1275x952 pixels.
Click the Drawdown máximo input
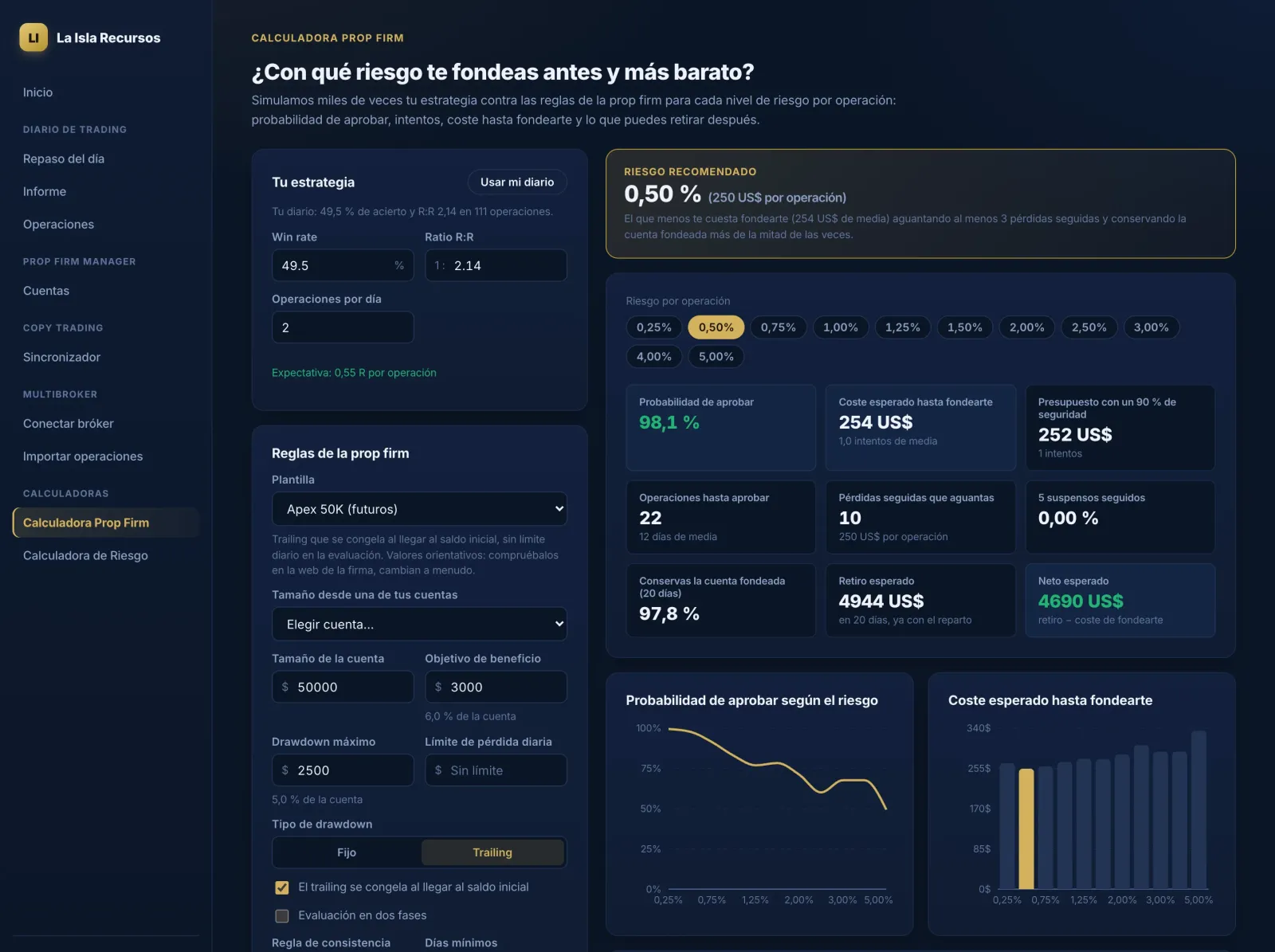343,770
